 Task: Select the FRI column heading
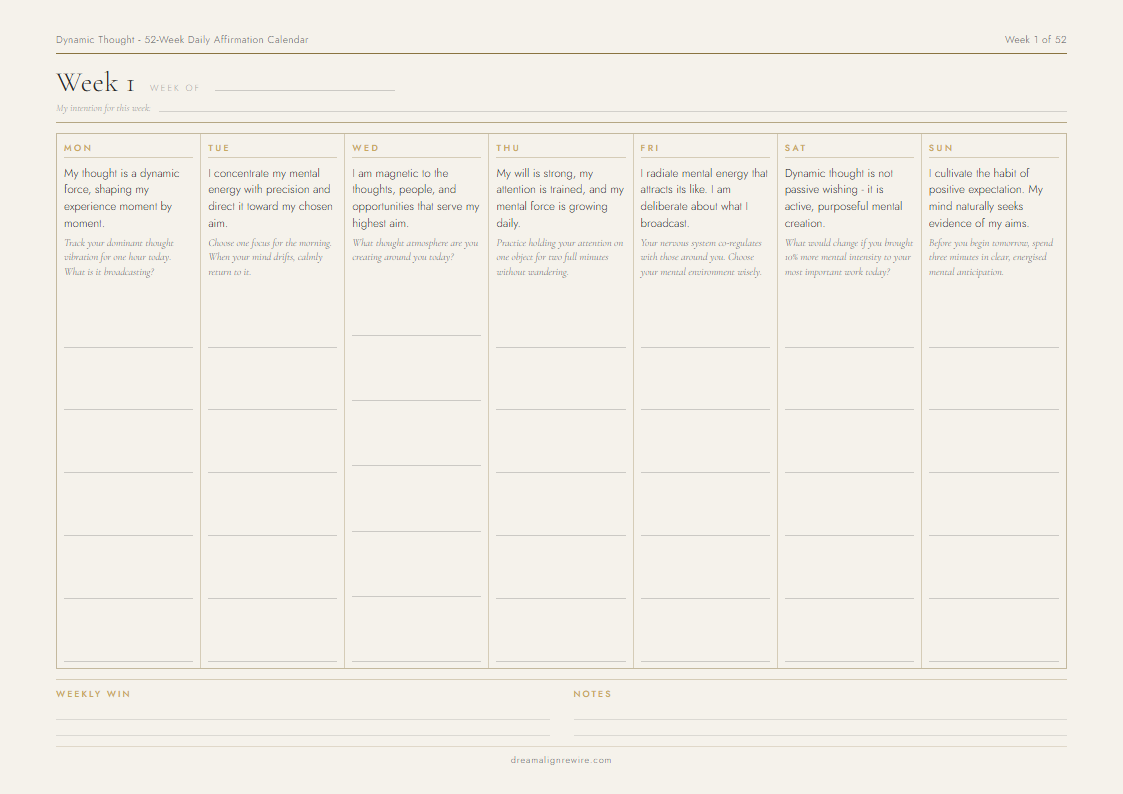tap(650, 148)
